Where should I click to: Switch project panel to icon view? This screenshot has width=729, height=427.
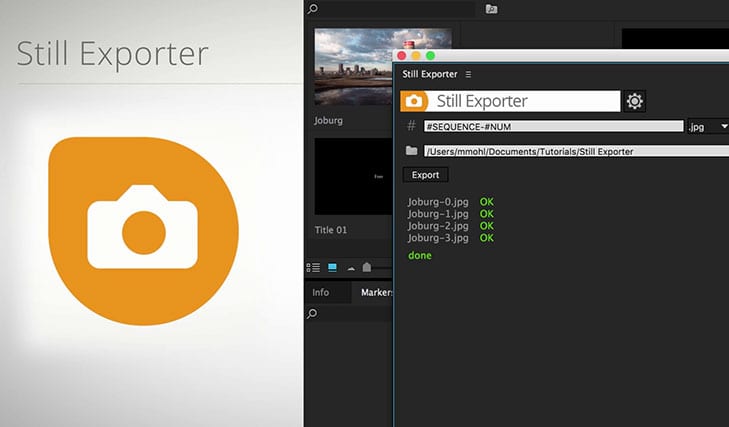(332, 268)
